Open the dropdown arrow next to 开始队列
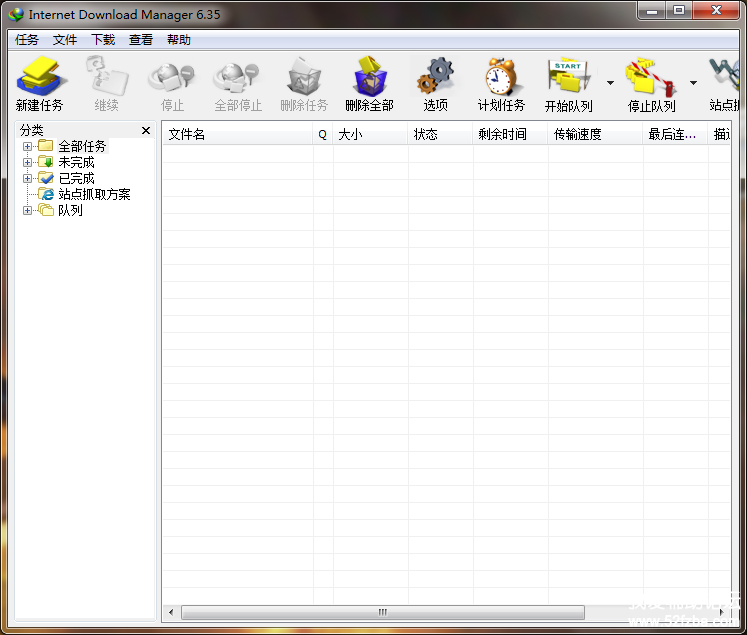Image resolution: width=747 pixels, height=635 pixels. click(610, 83)
